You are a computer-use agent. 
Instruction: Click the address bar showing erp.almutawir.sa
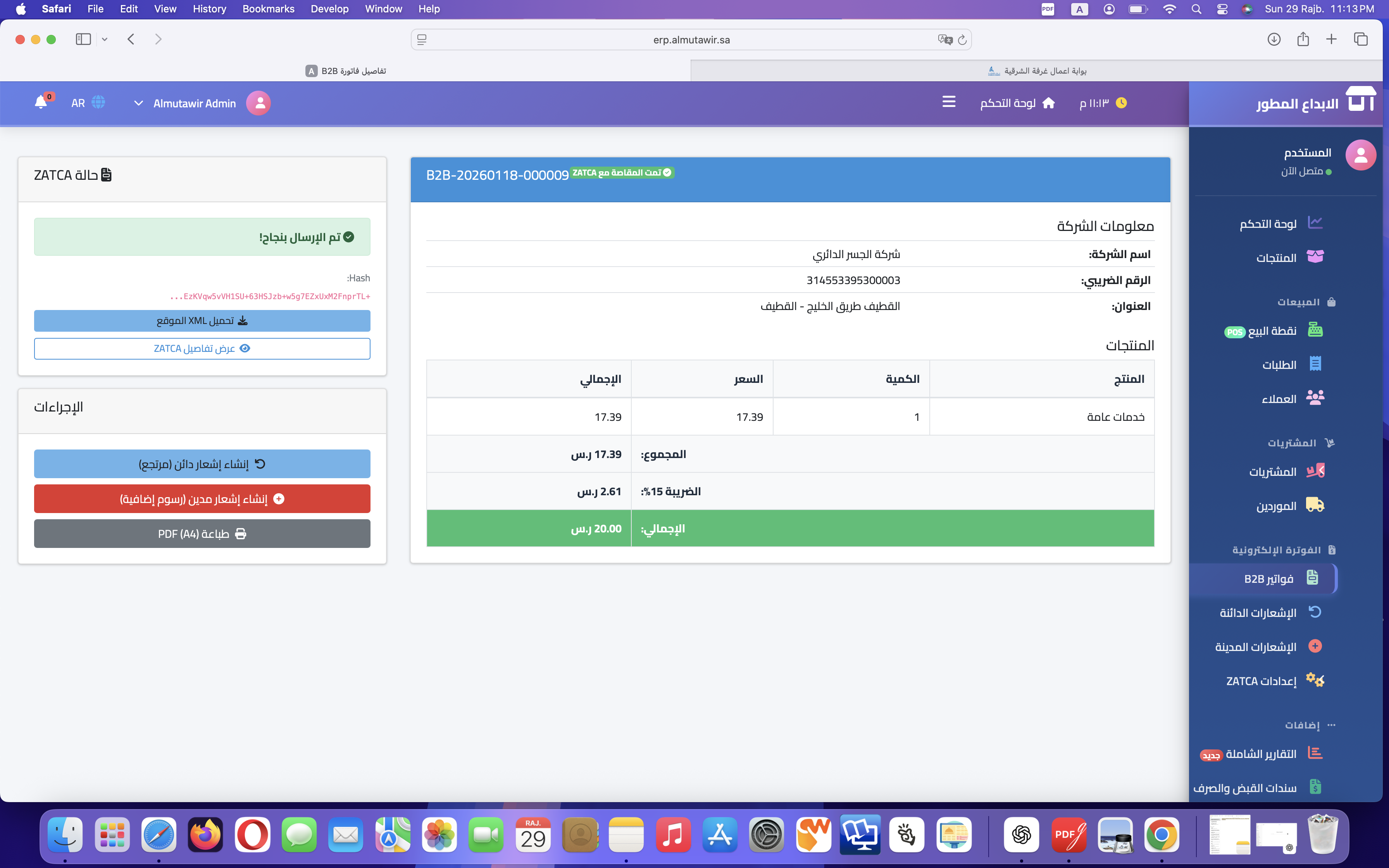click(x=691, y=39)
